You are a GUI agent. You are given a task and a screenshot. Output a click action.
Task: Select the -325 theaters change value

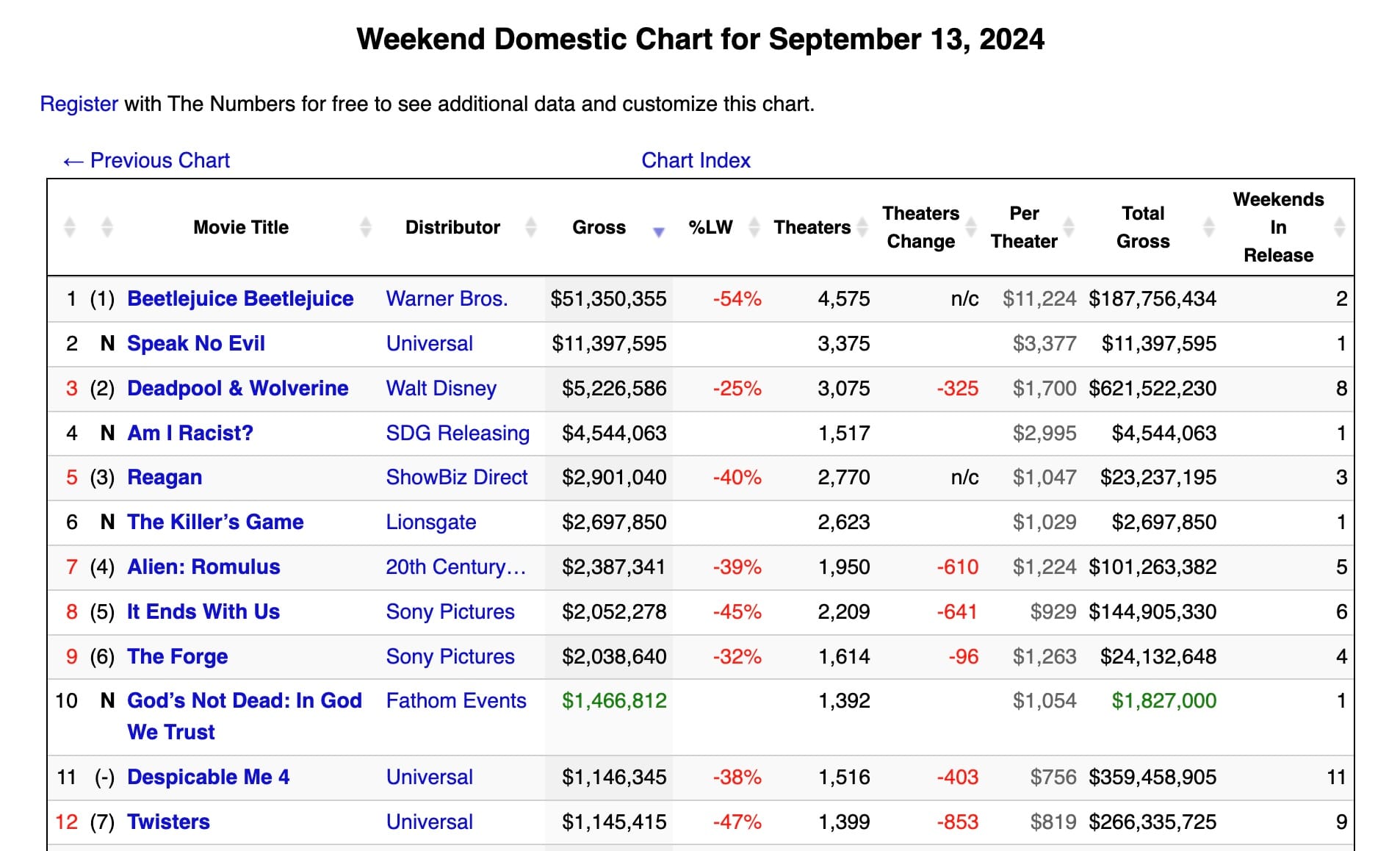958,388
